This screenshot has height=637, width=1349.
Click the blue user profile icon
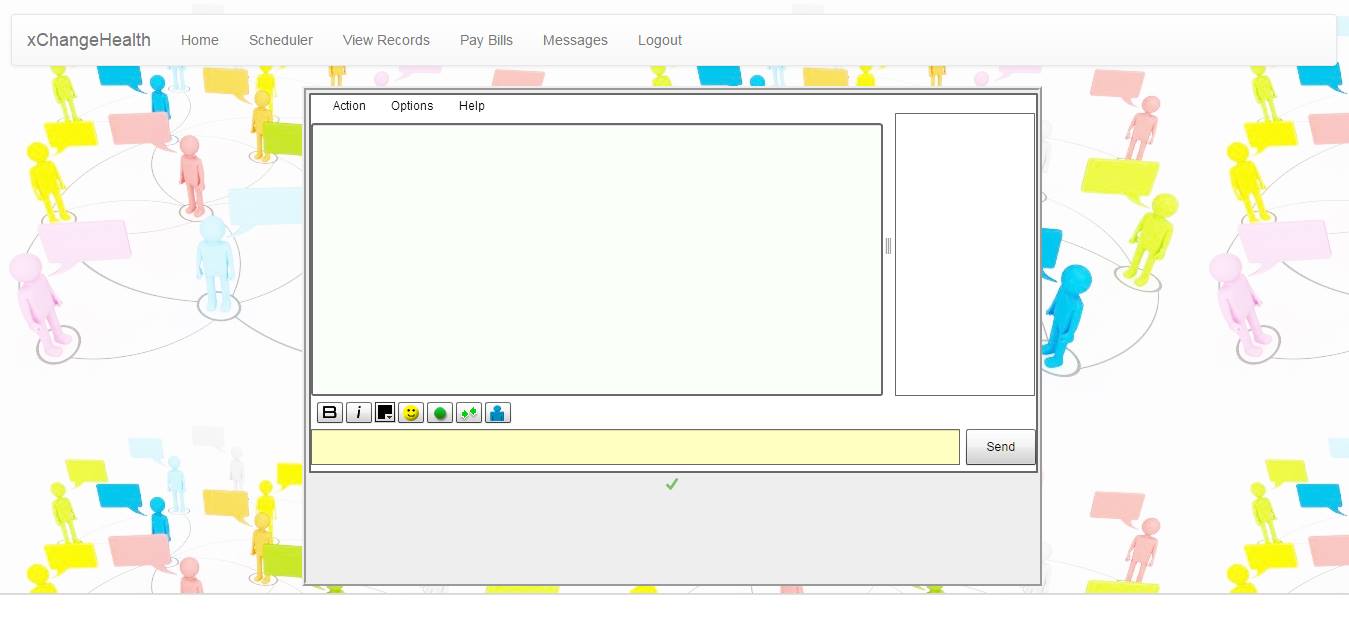click(498, 413)
